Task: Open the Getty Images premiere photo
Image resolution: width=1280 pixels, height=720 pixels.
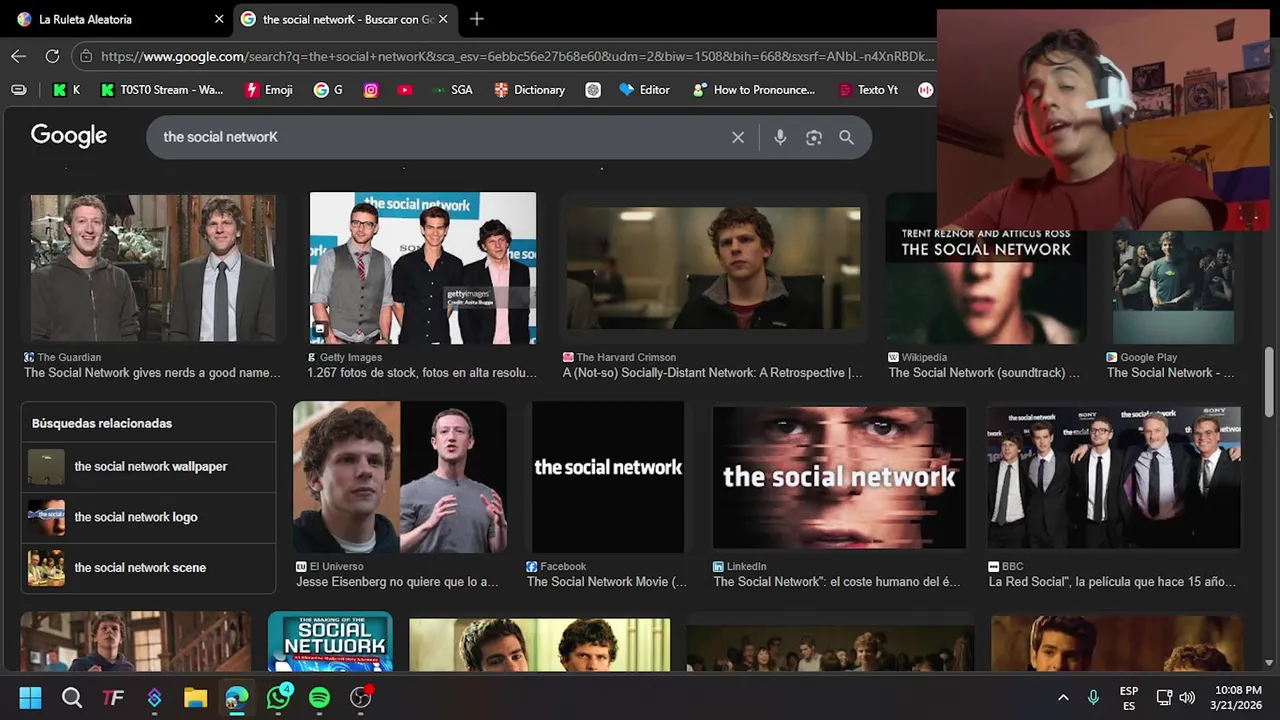Action: coord(423,268)
